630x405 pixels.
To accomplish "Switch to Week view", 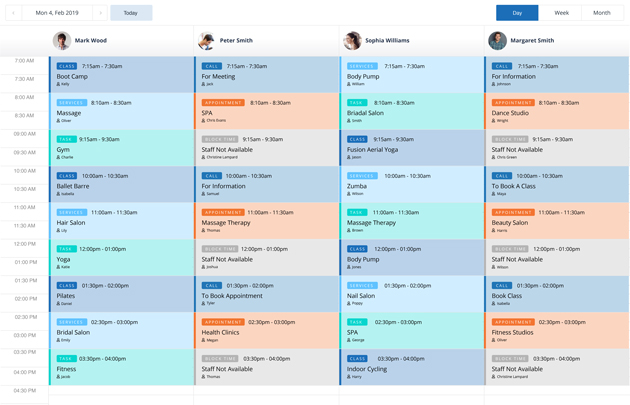I will click(x=561, y=13).
